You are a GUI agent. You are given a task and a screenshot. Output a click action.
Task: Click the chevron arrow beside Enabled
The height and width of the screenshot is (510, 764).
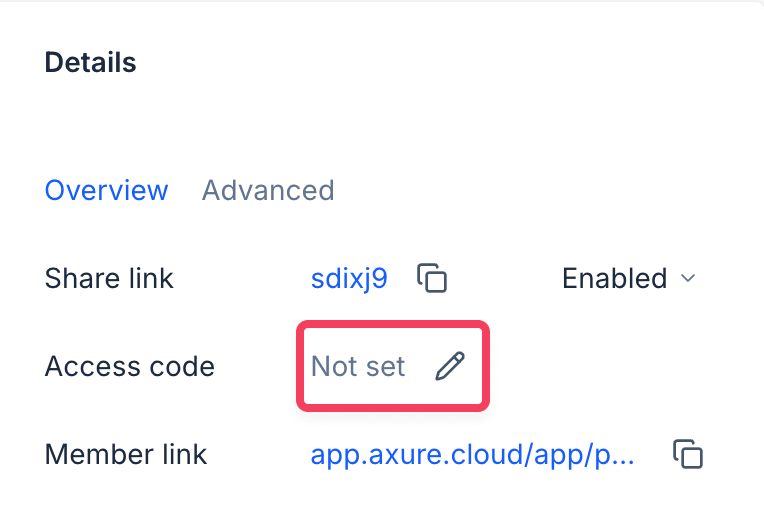688,278
